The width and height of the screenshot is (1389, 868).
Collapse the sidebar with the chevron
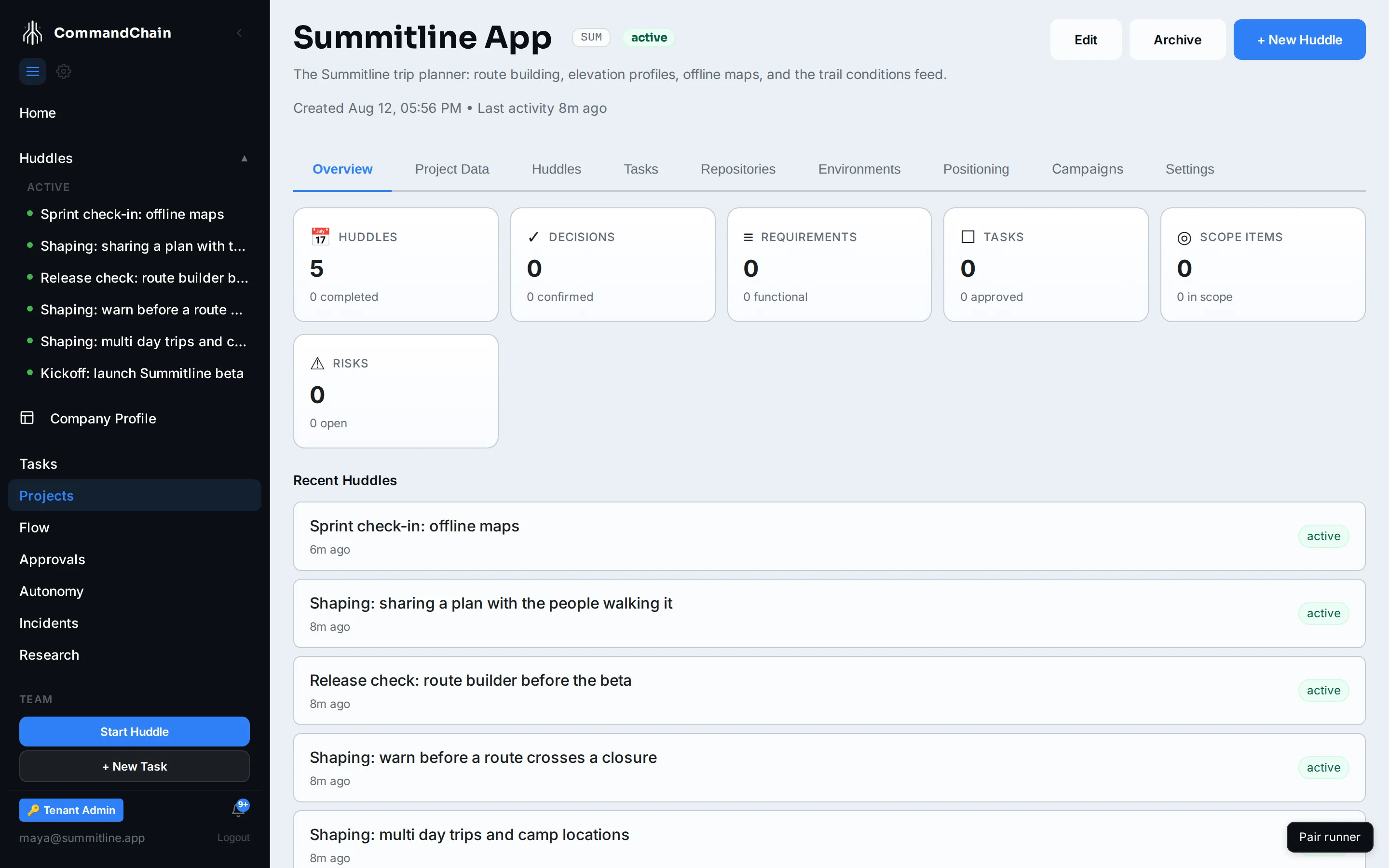point(239,33)
